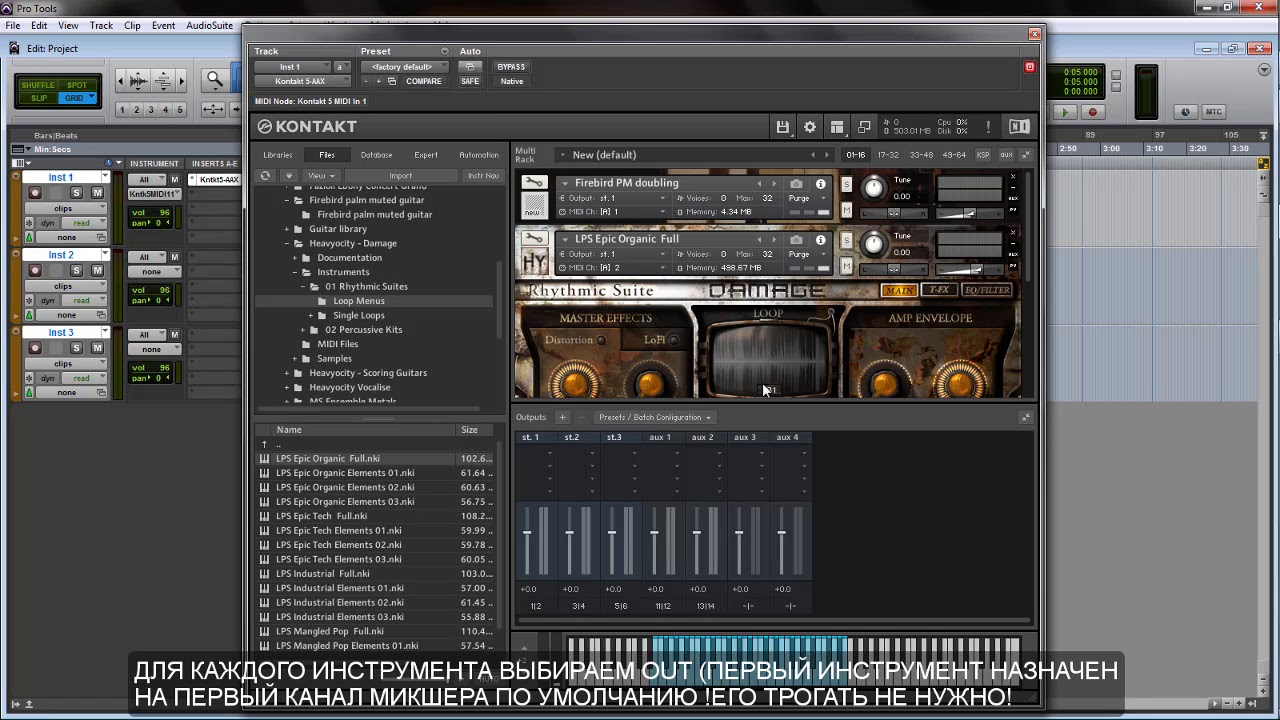
Task: Solo the Firebird PM doubling instrument
Action: click(x=846, y=185)
